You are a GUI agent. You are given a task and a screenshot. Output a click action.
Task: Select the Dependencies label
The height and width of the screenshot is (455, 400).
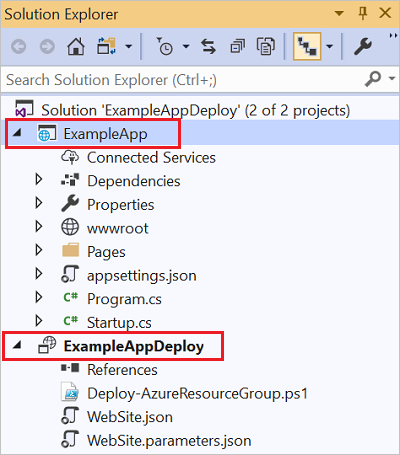tap(134, 181)
